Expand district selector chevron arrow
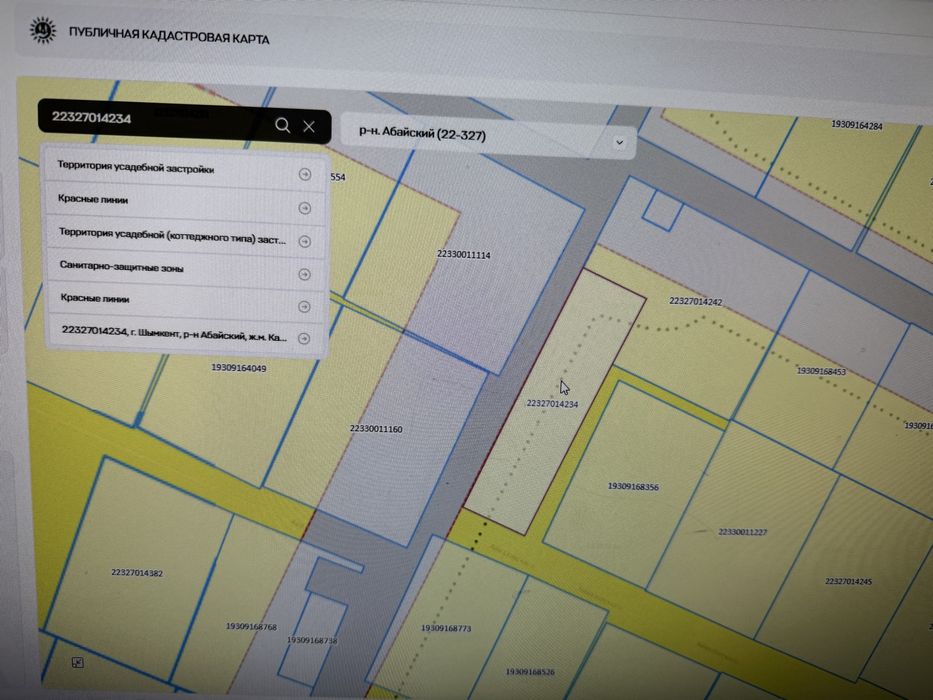The height and width of the screenshot is (700, 933). [619, 142]
